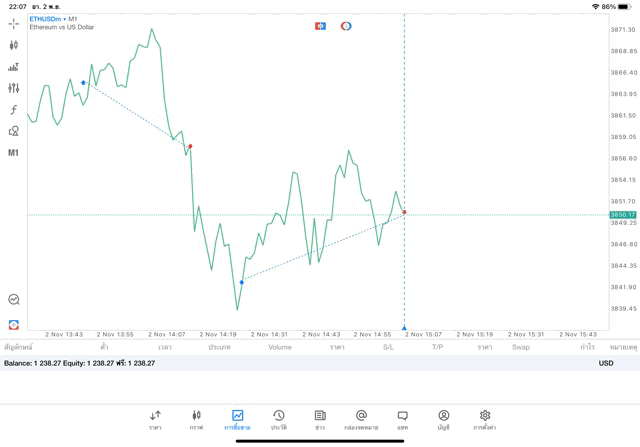Tap the round red-blue icon at top center
The height and width of the screenshot is (447, 640).
click(346, 26)
